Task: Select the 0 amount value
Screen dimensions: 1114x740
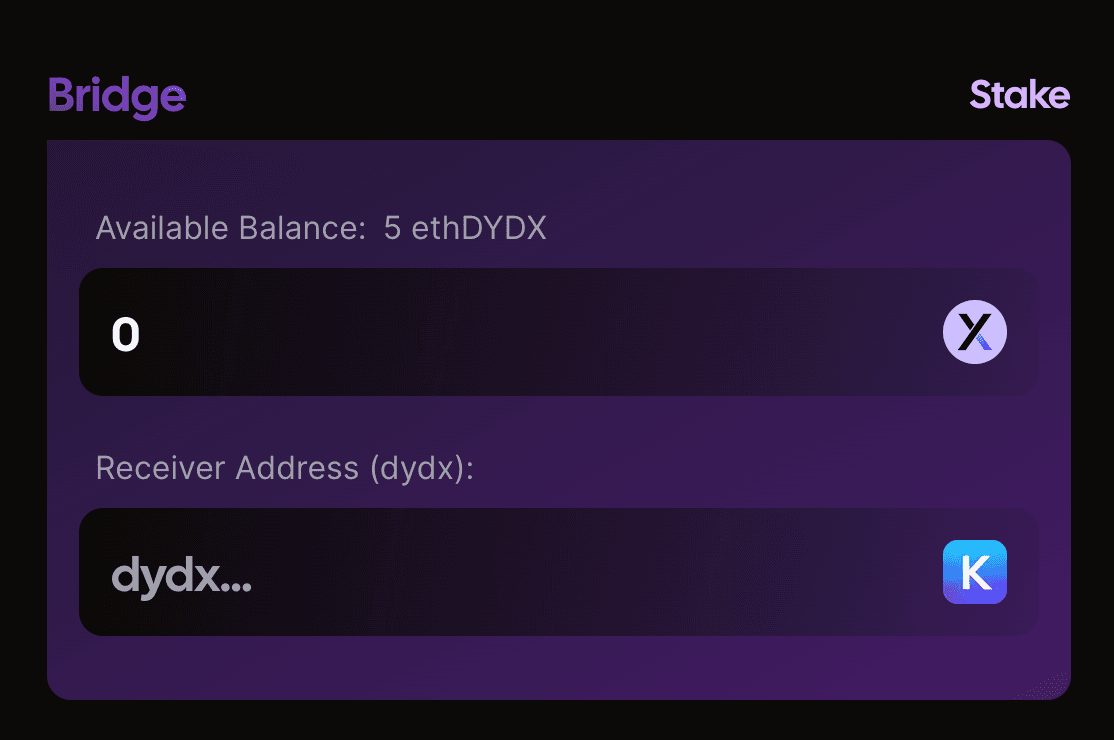Action: coord(126,334)
